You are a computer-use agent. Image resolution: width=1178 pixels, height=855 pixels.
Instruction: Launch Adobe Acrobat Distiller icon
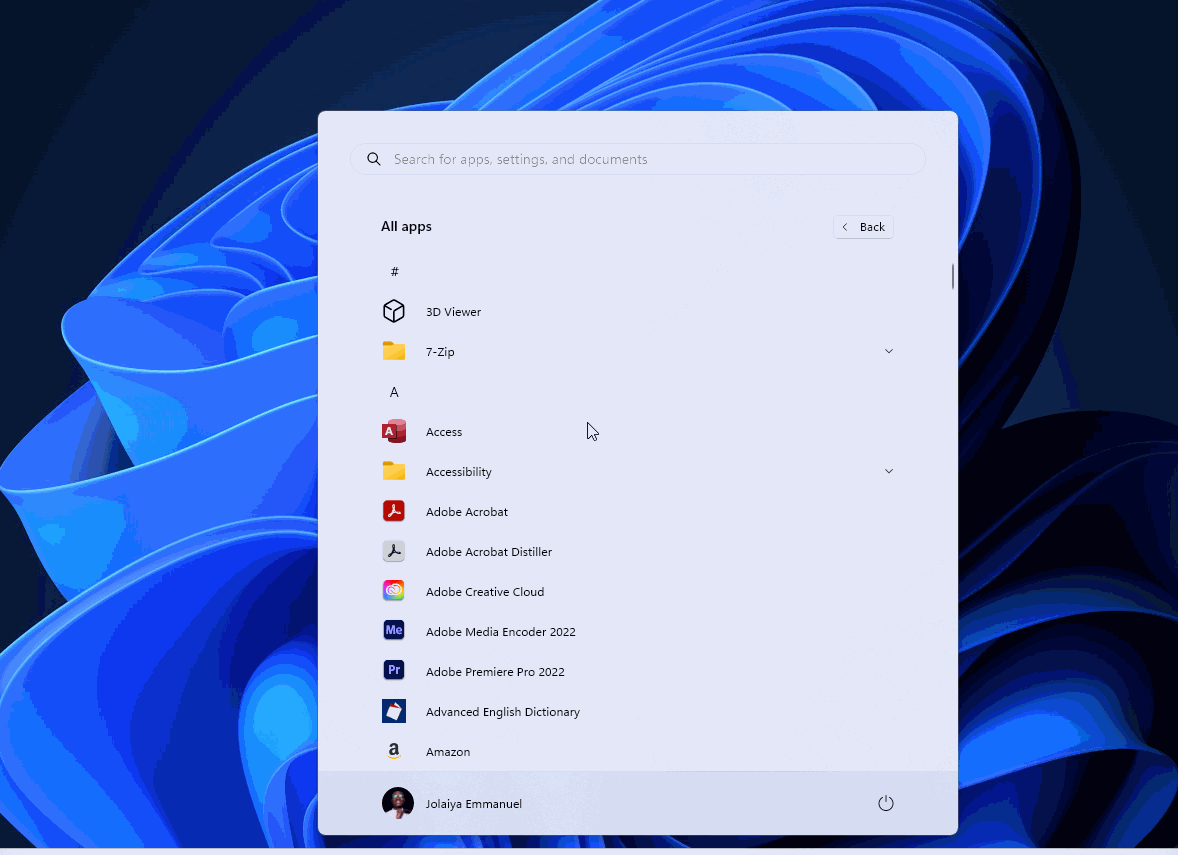(x=394, y=552)
